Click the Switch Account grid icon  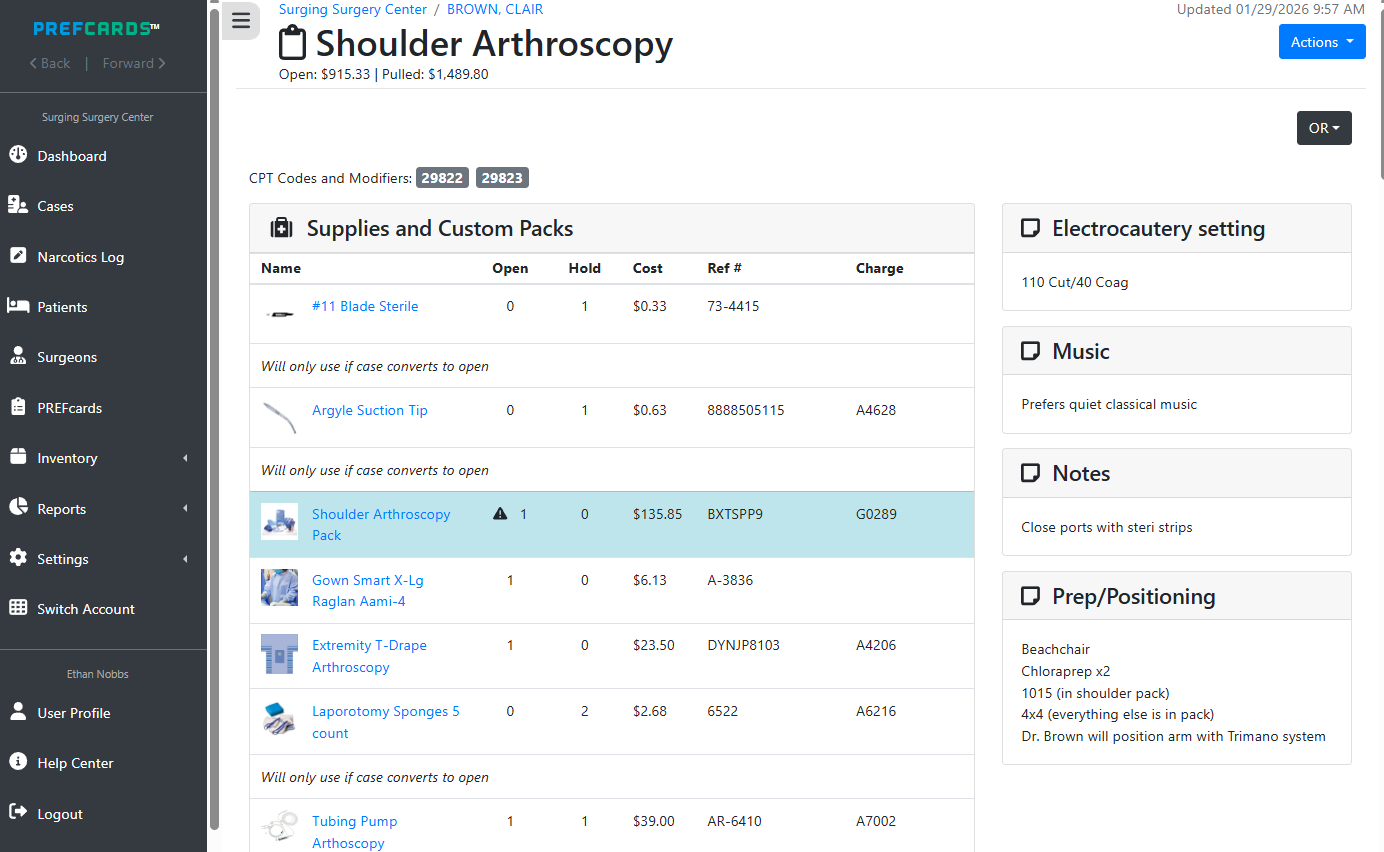18,608
